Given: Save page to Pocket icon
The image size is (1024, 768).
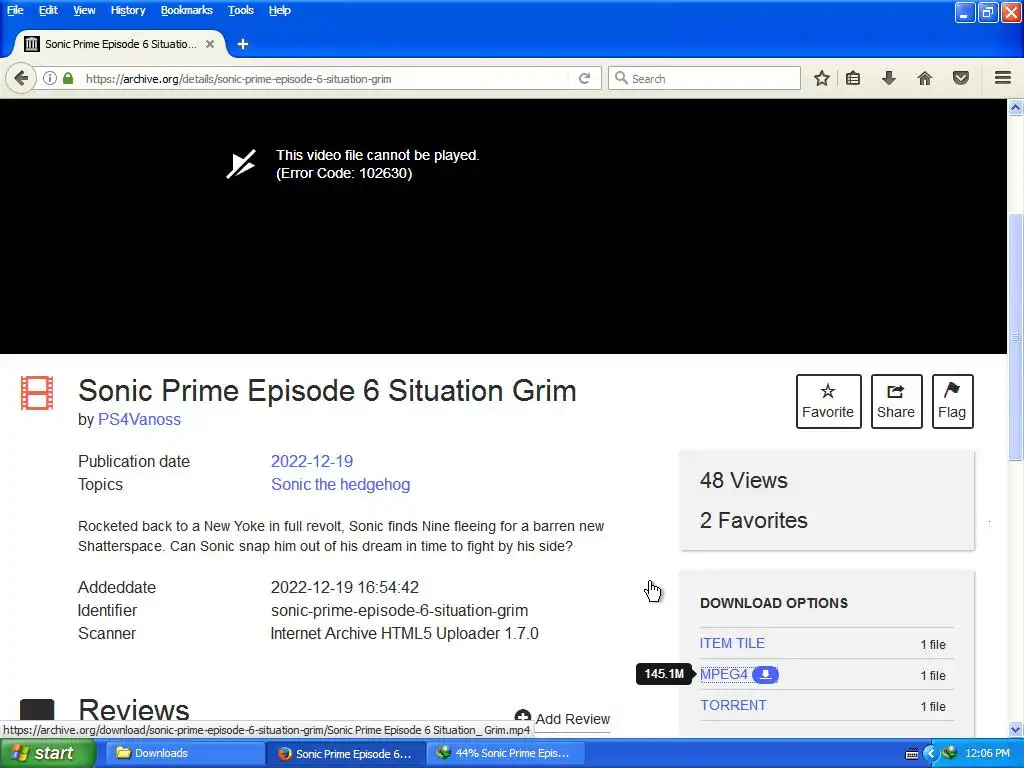Looking at the screenshot, I should click(x=961, y=78).
